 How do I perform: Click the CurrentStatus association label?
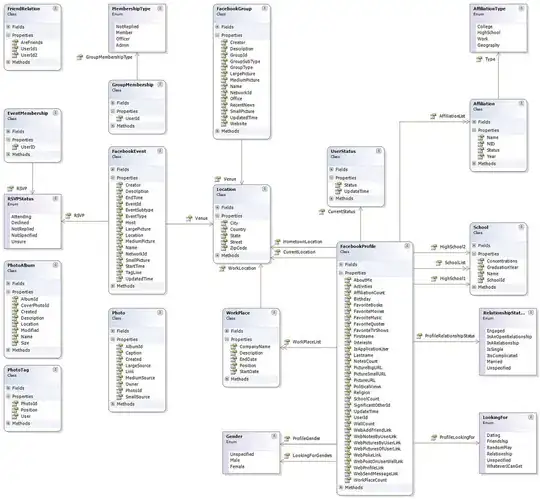tap(341, 211)
